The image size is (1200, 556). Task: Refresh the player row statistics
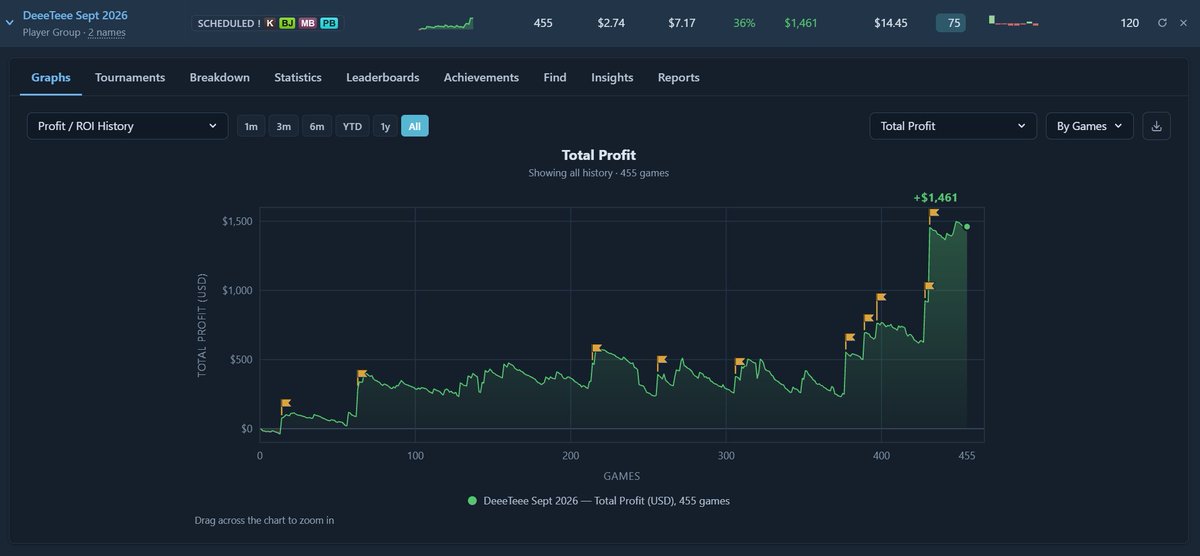click(1162, 23)
